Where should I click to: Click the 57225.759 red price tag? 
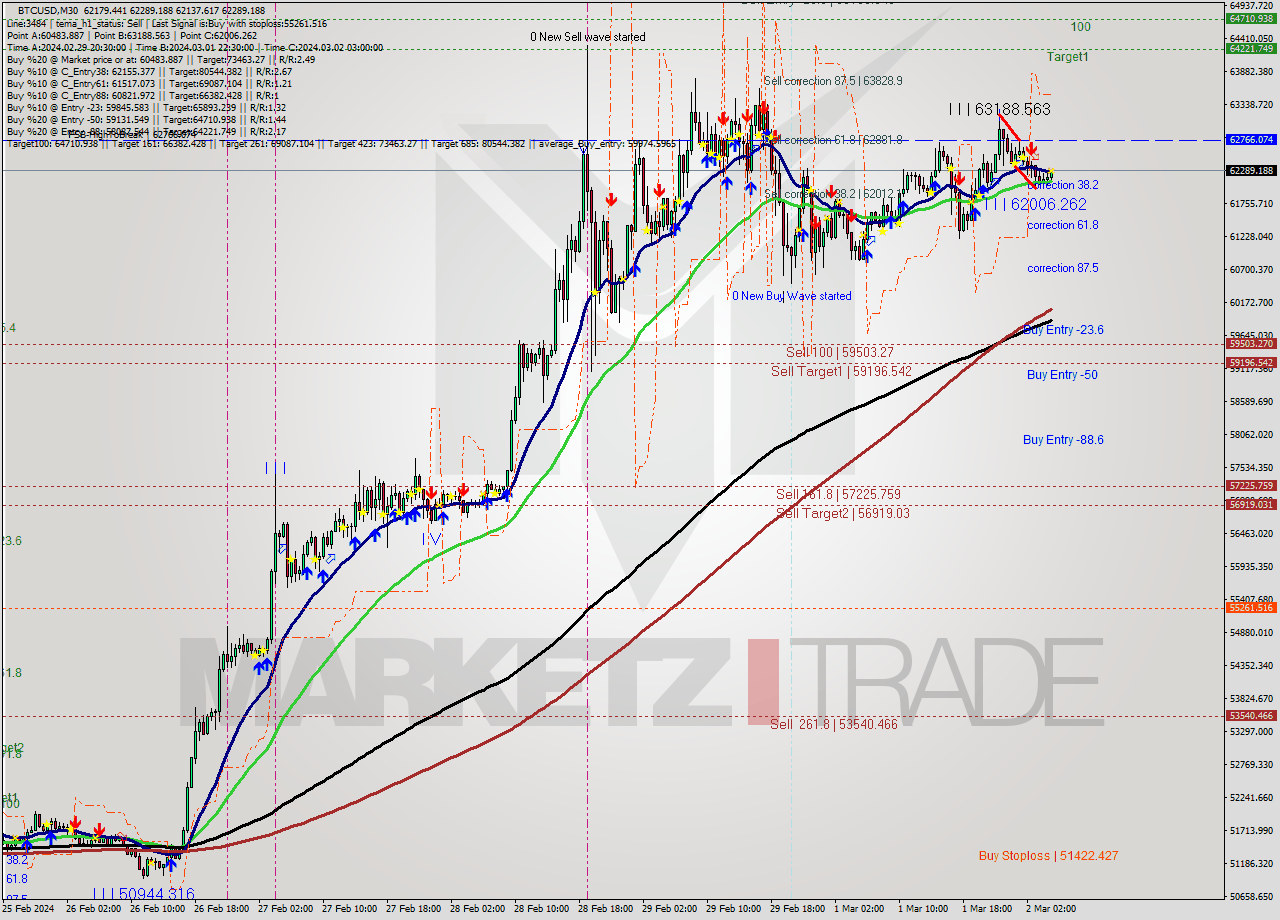(1251, 486)
